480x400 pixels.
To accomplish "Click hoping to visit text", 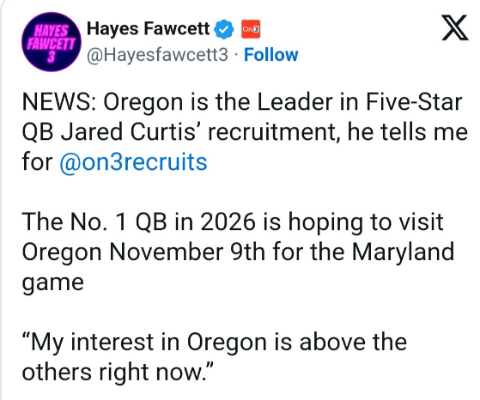I will (366, 223).
